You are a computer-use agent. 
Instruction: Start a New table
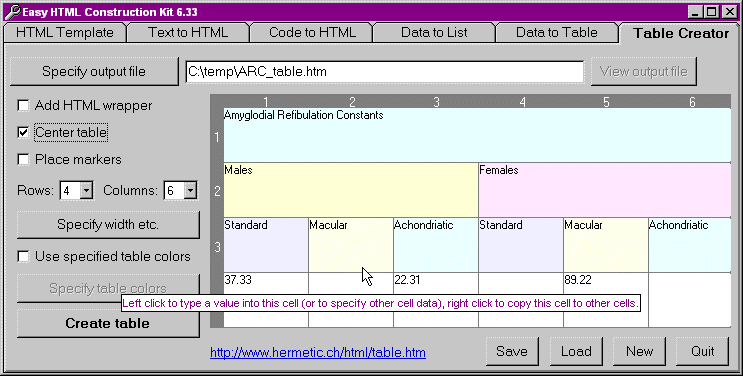(639, 351)
